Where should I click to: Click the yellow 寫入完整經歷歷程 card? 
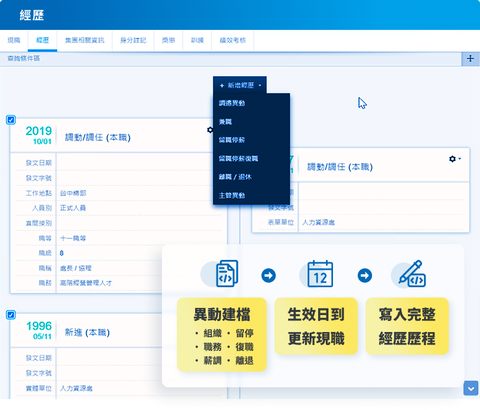(x=407, y=326)
